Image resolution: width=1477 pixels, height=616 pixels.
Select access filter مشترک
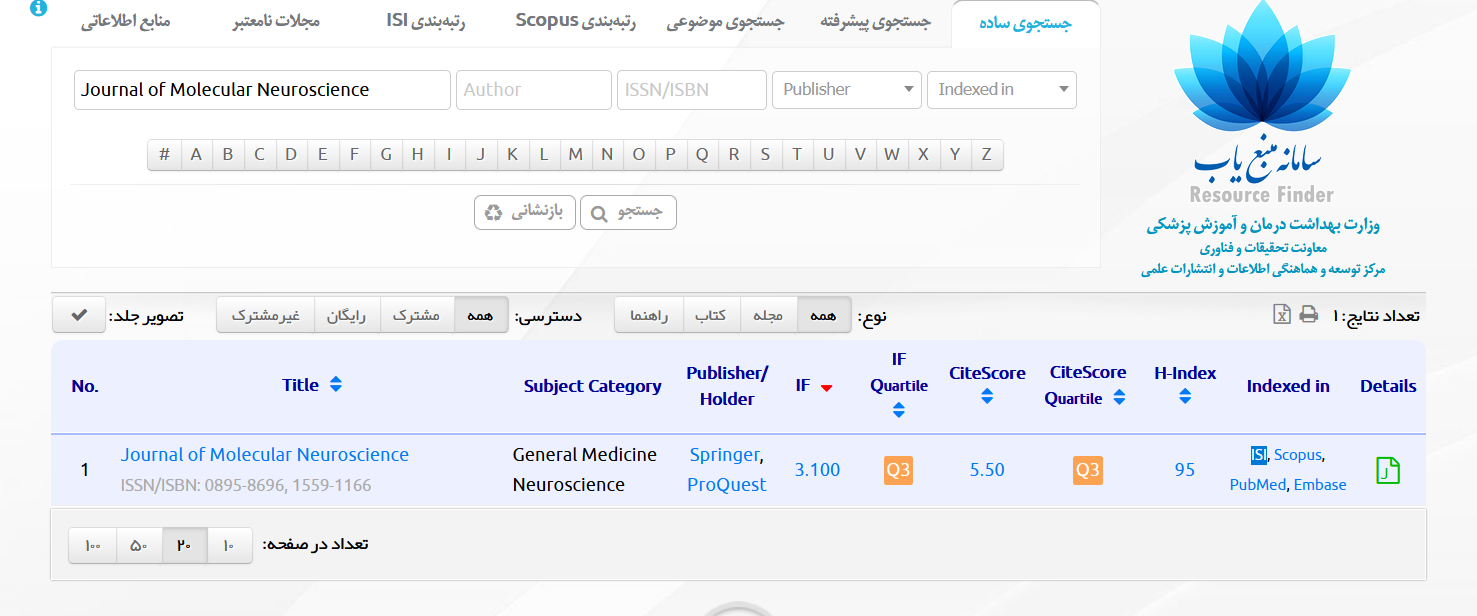click(x=417, y=315)
